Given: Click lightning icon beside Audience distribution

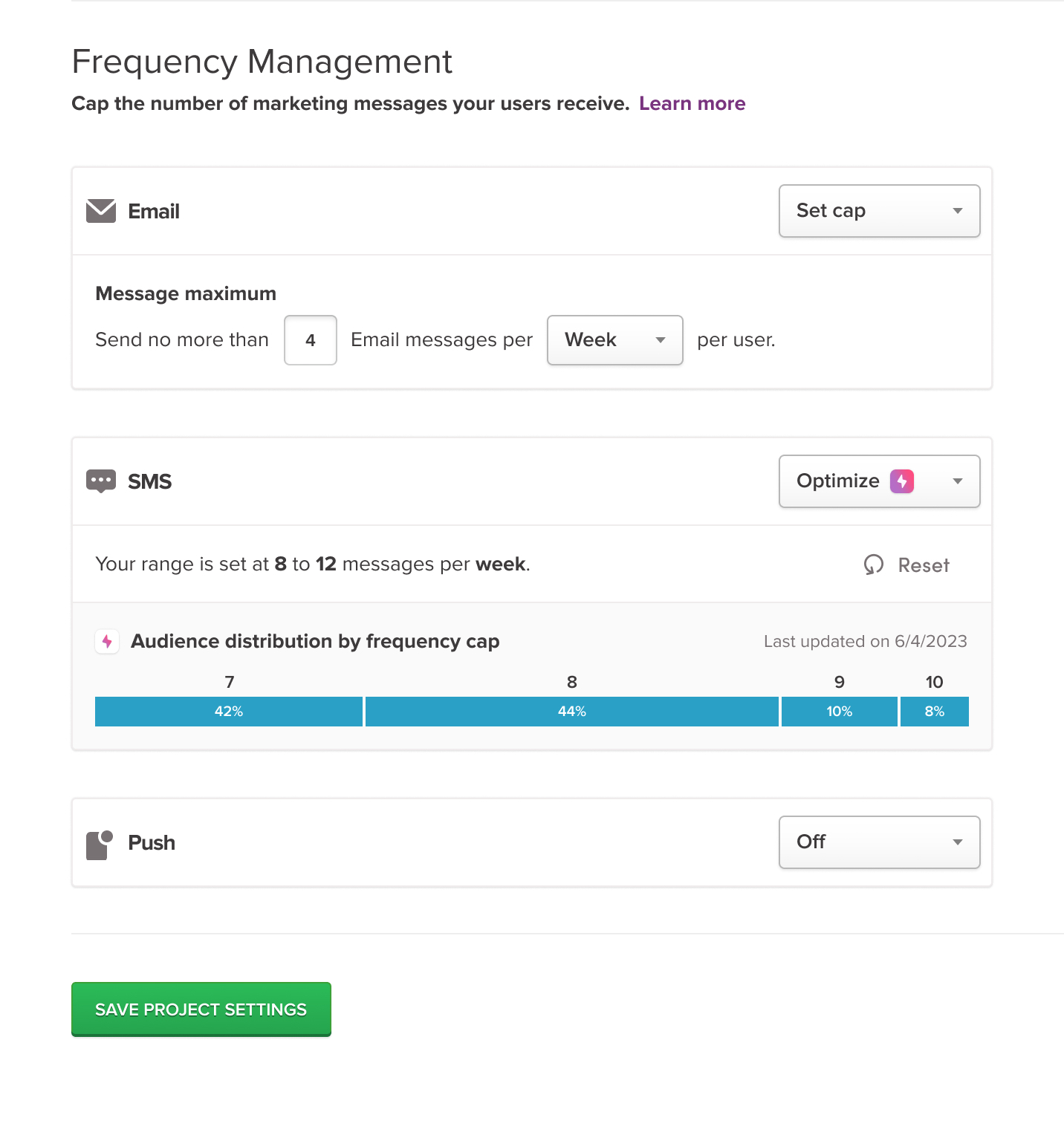Looking at the screenshot, I should pos(108,642).
